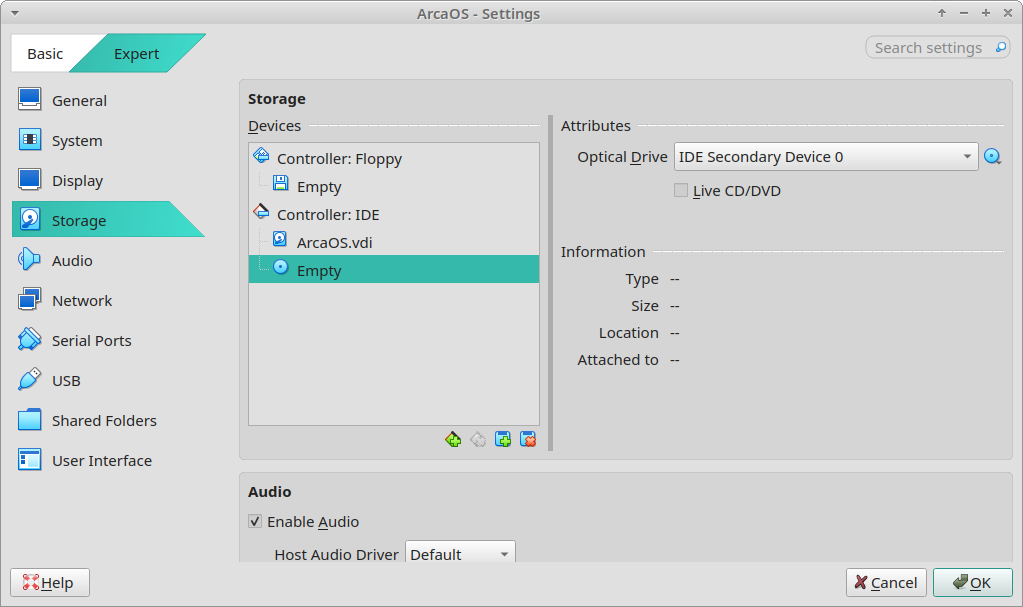Viewport: 1023px width, 607px height.
Task: Select the Empty entry under Floppy controller
Action: click(394, 187)
